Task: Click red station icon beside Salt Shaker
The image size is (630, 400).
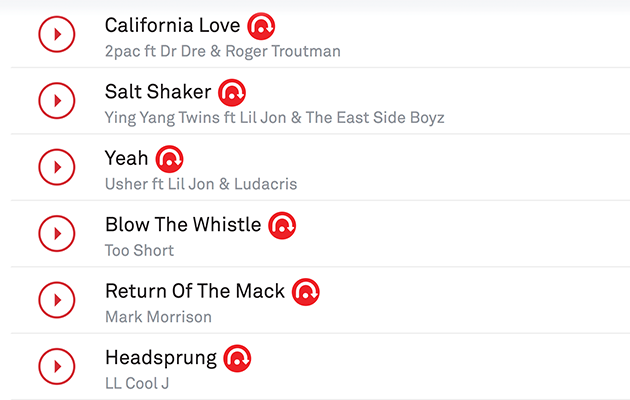Action: pos(232,92)
